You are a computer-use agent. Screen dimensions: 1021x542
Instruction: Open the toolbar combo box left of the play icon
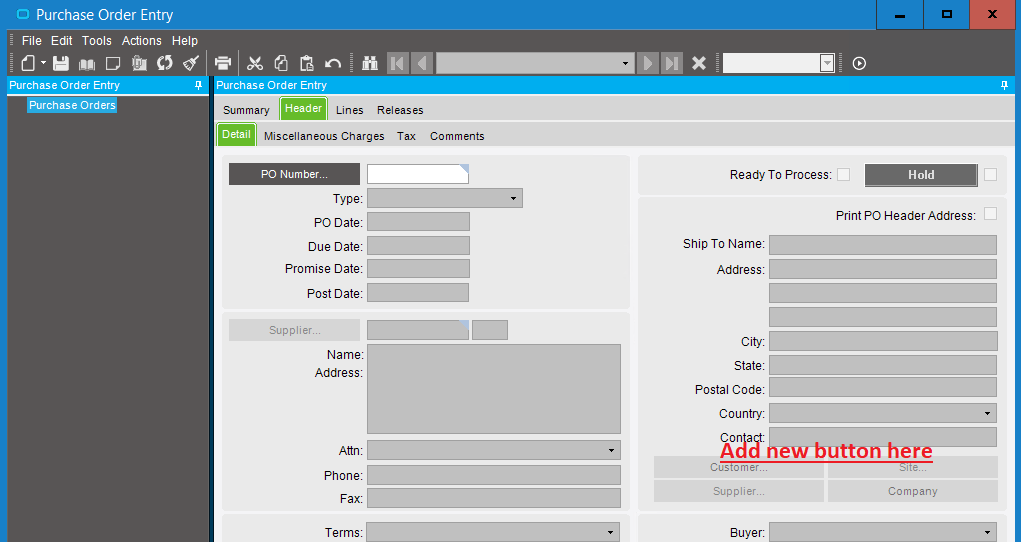tap(827, 63)
